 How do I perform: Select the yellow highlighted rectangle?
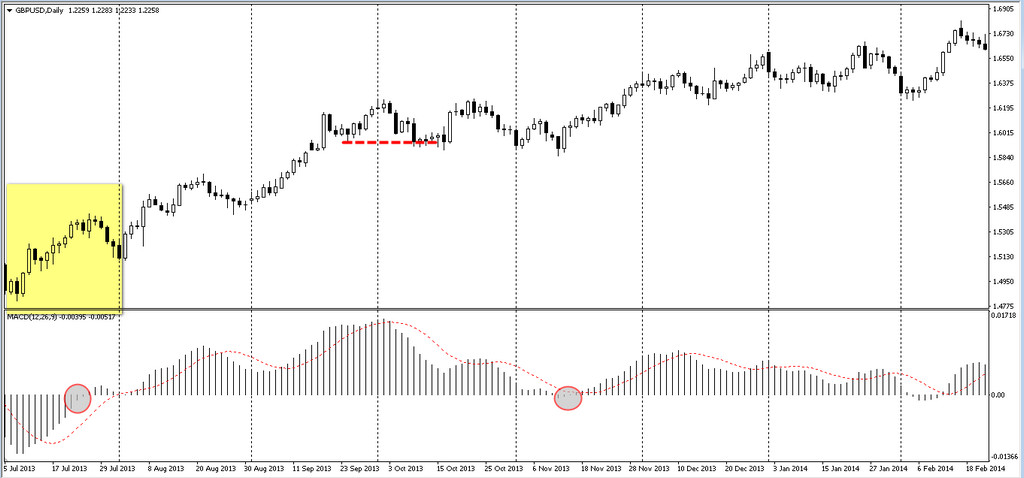[64, 245]
